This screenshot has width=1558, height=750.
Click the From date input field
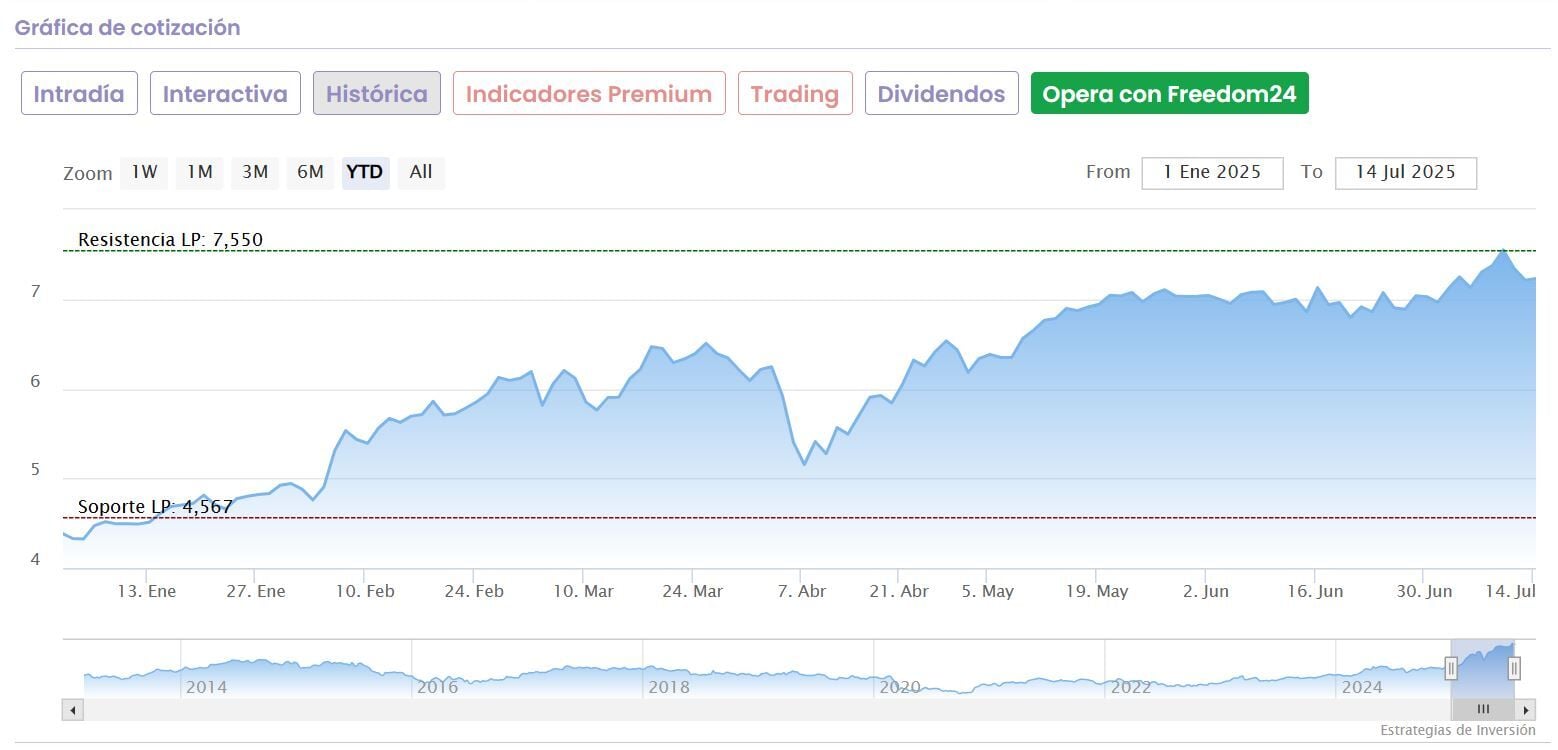point(1212,172)
